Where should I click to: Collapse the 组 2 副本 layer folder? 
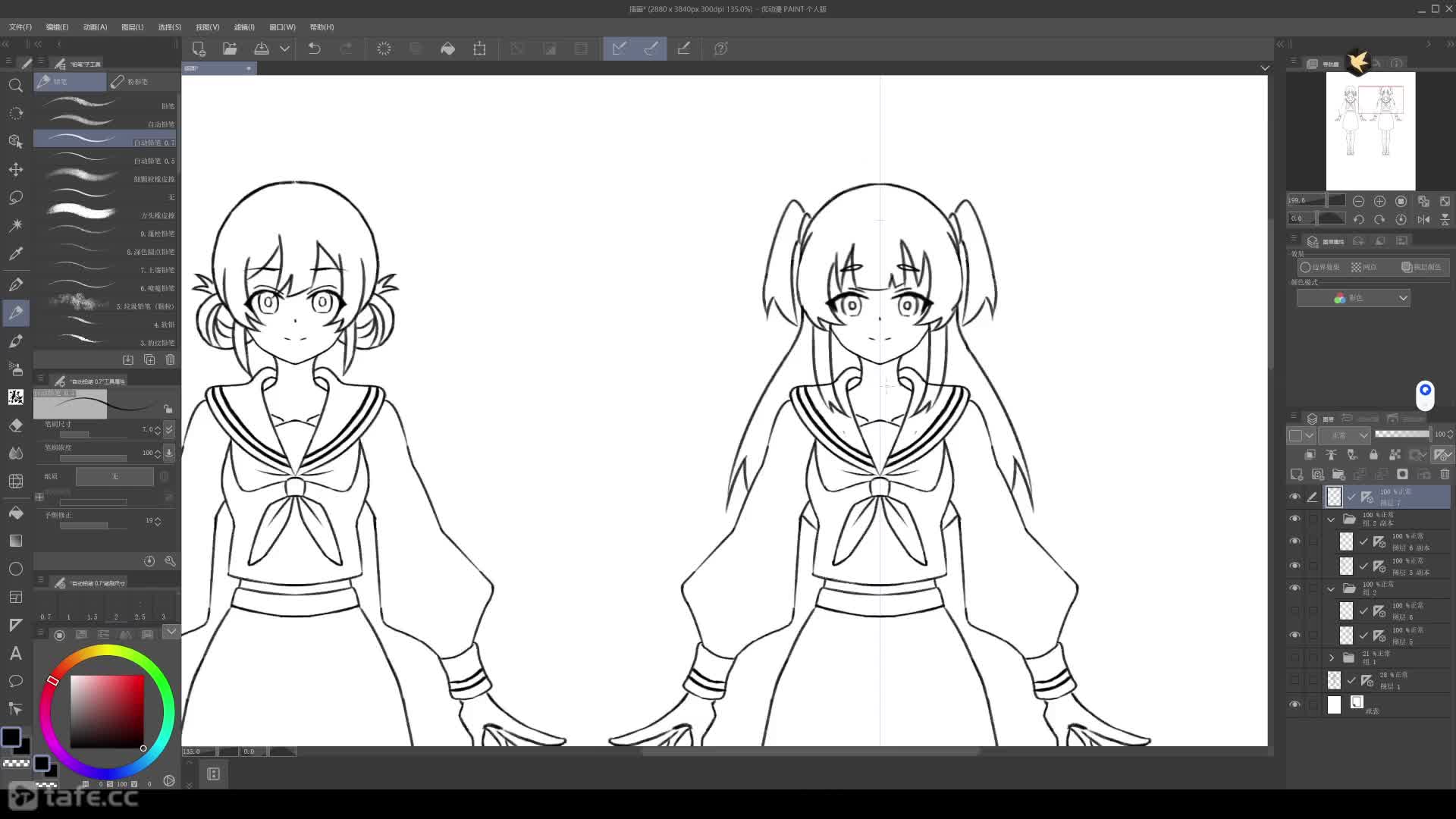pyautogui.click(x=1331, y=519)
